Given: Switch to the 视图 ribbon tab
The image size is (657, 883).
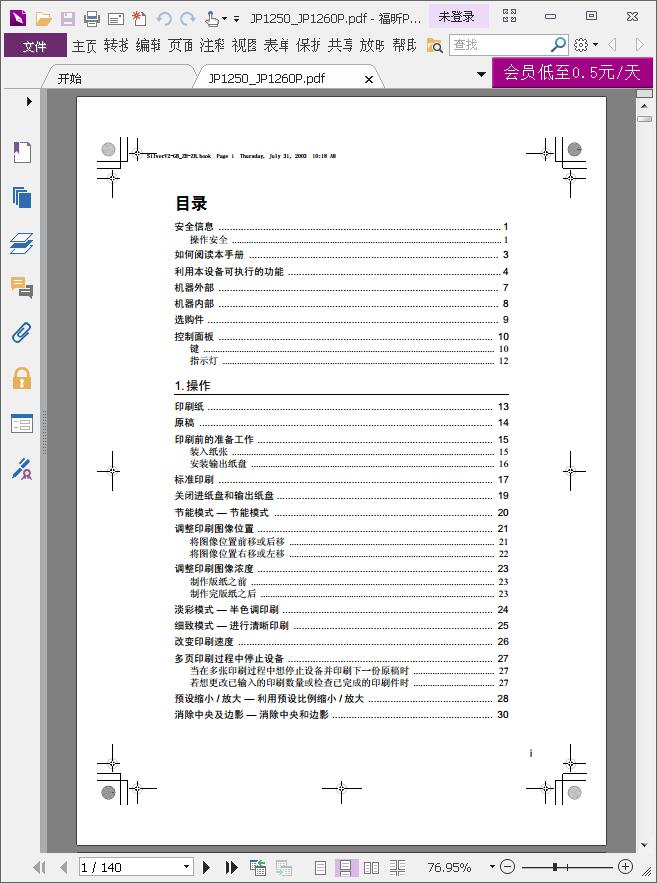Looking at the screenshot, I should (244, 45).
